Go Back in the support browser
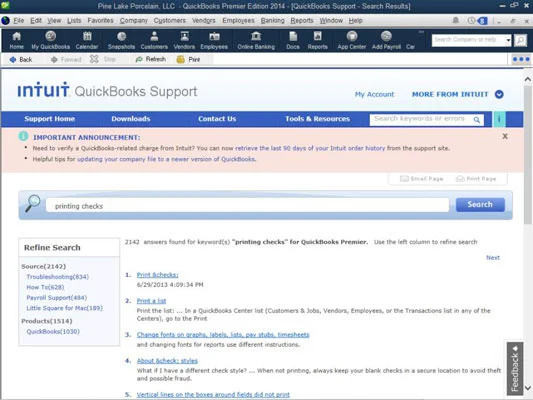Image resolution: width=533 pixels, height=400 pixels. 21,59
